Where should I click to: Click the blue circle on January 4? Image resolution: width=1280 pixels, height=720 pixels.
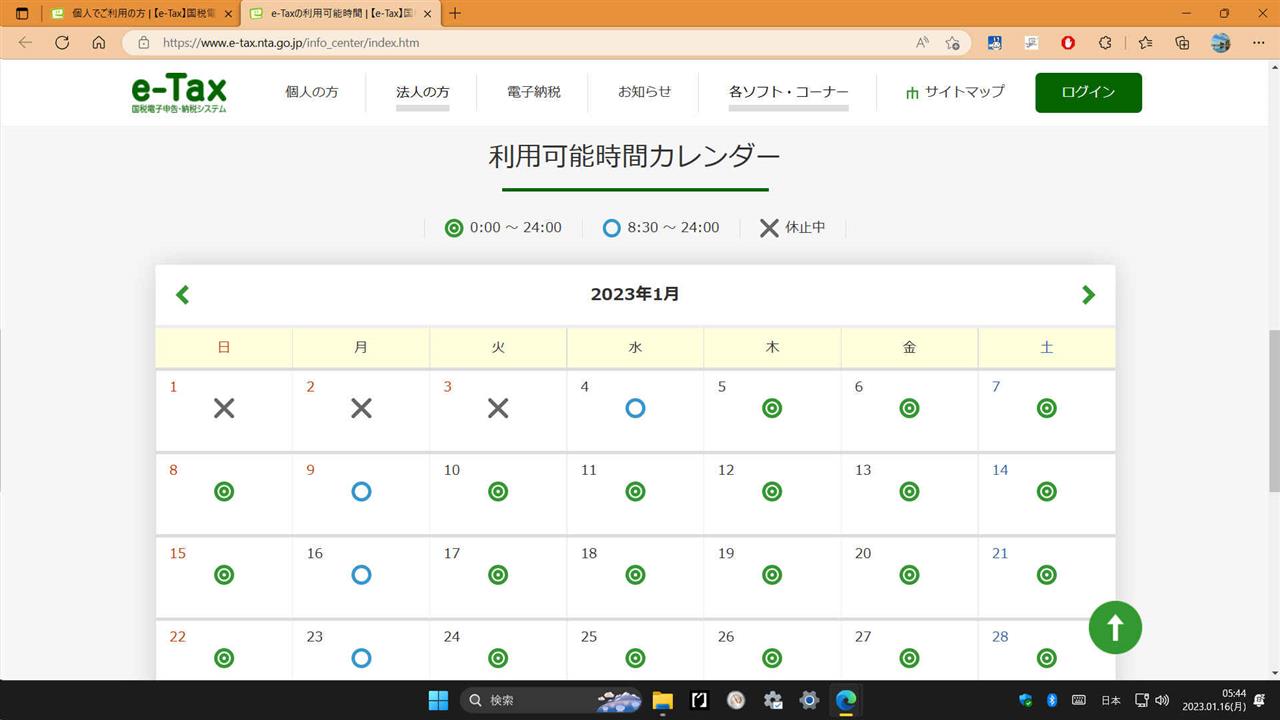pos(635,408)
